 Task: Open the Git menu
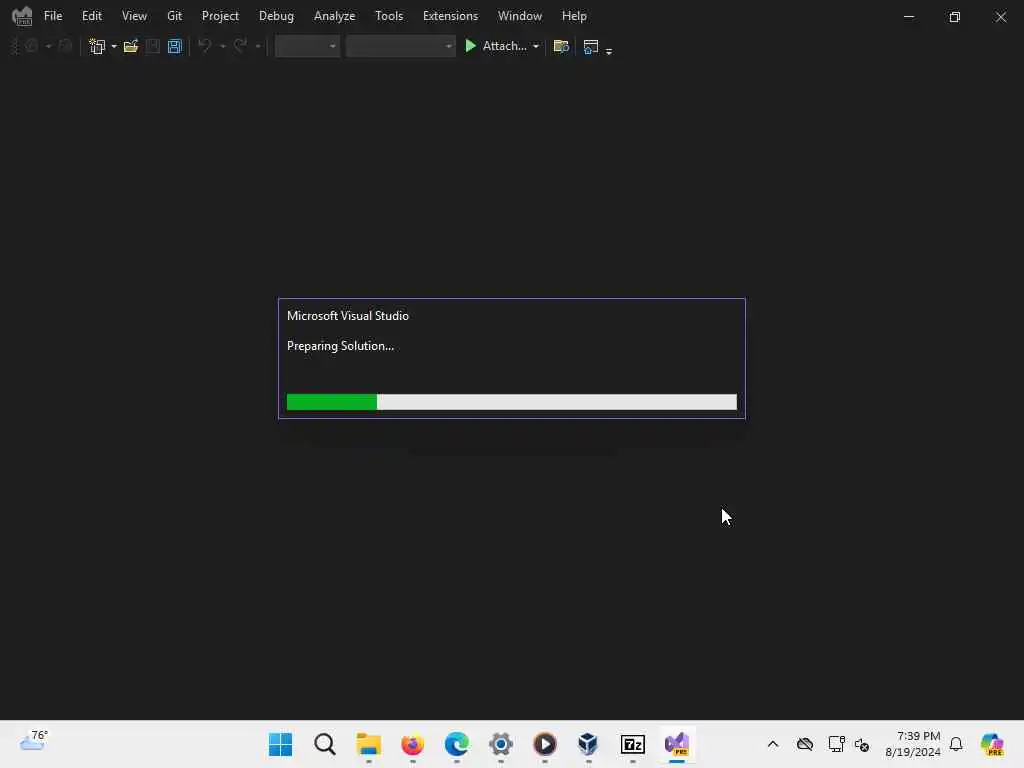tap(174, 16)
